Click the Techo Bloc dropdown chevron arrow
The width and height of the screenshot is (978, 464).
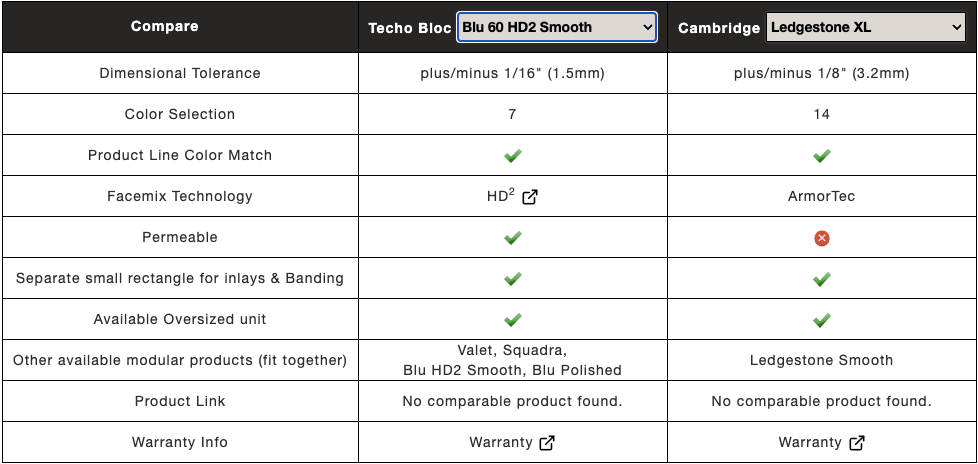(647, 27)
